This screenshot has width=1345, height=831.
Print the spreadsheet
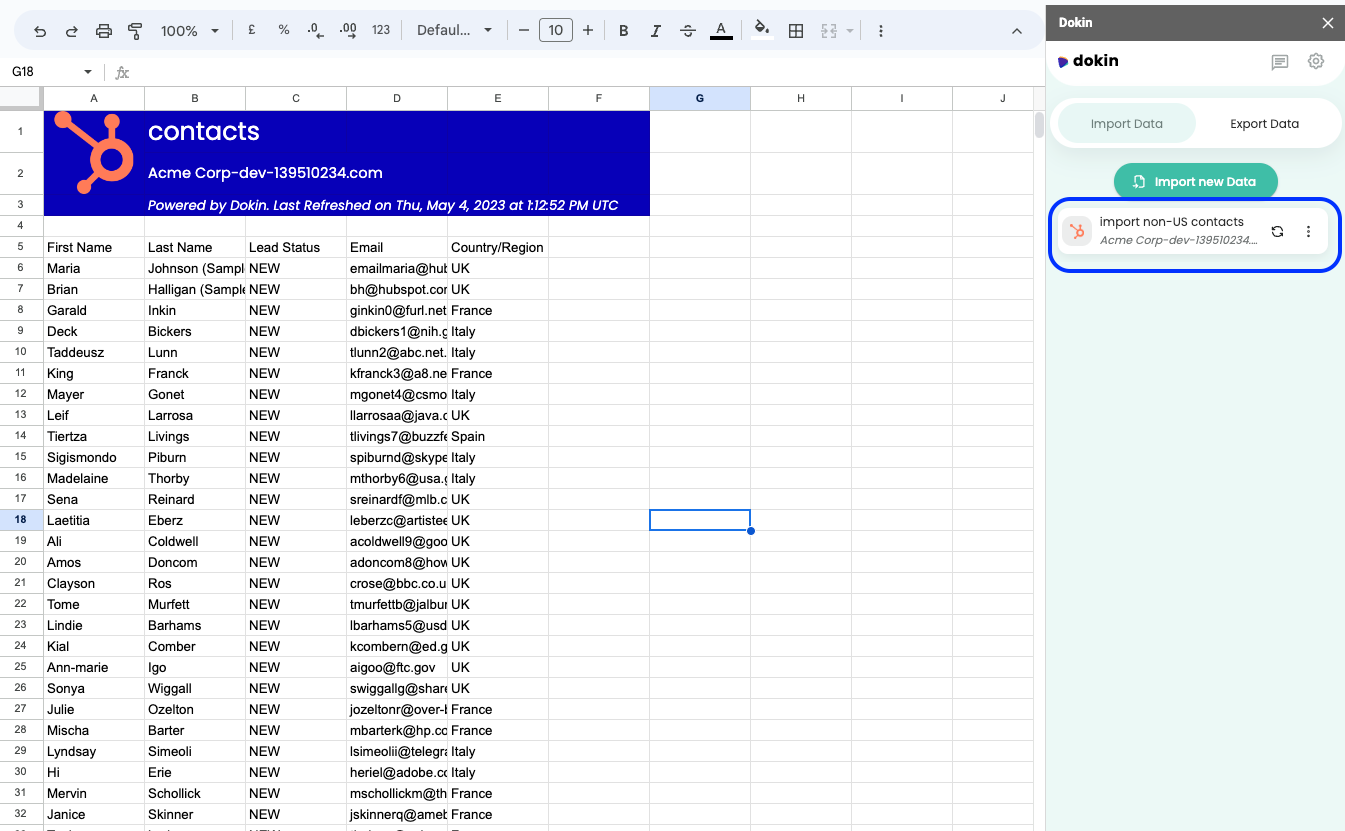click(x=104, y=31)
